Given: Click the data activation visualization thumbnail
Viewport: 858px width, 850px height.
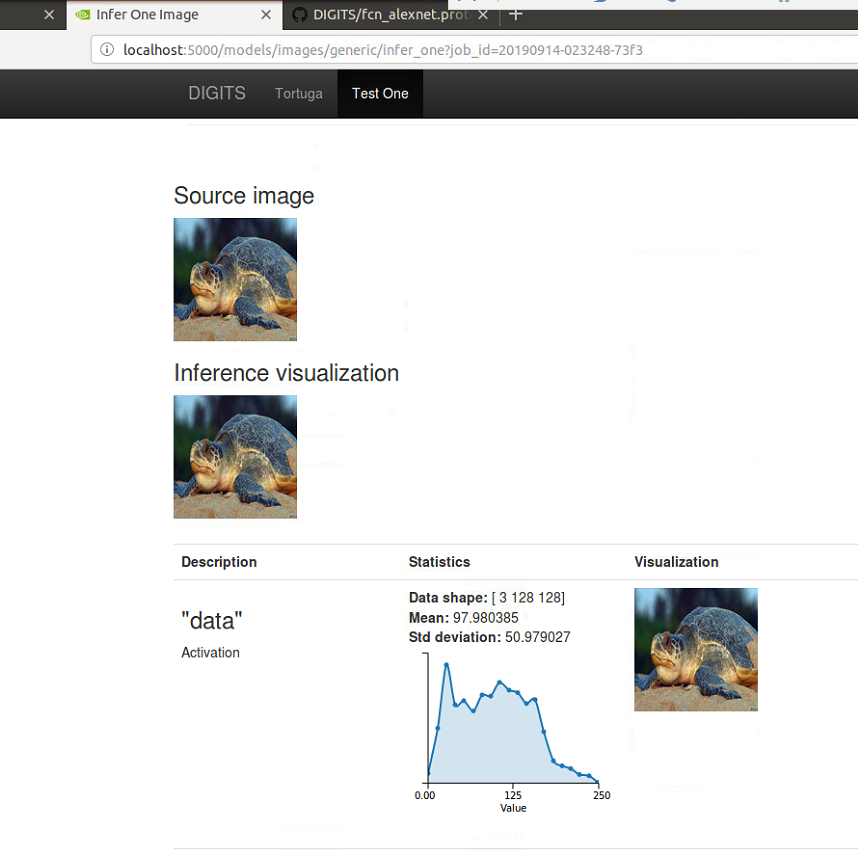Looking at the screenshot, I should [695, 649].
